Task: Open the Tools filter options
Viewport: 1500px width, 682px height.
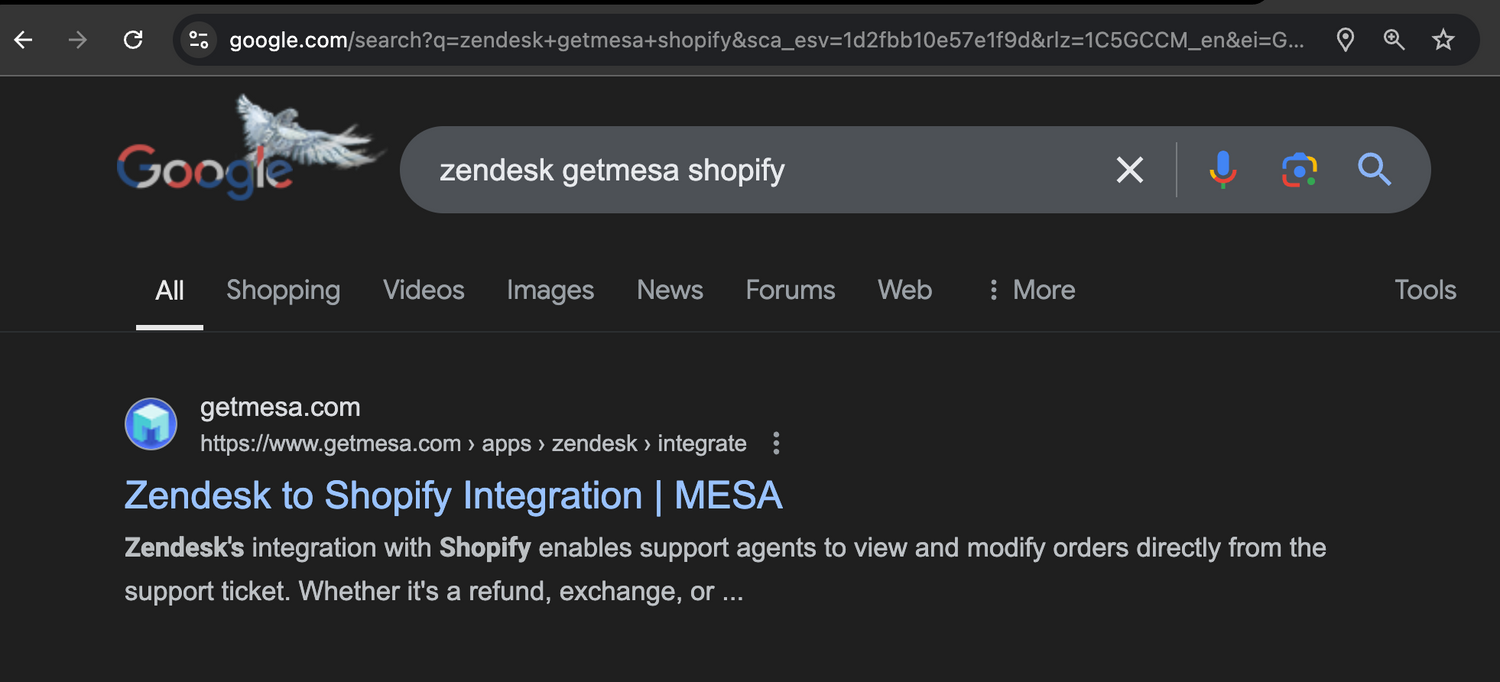Action: pyautogui.click(x=1425, y=290)
